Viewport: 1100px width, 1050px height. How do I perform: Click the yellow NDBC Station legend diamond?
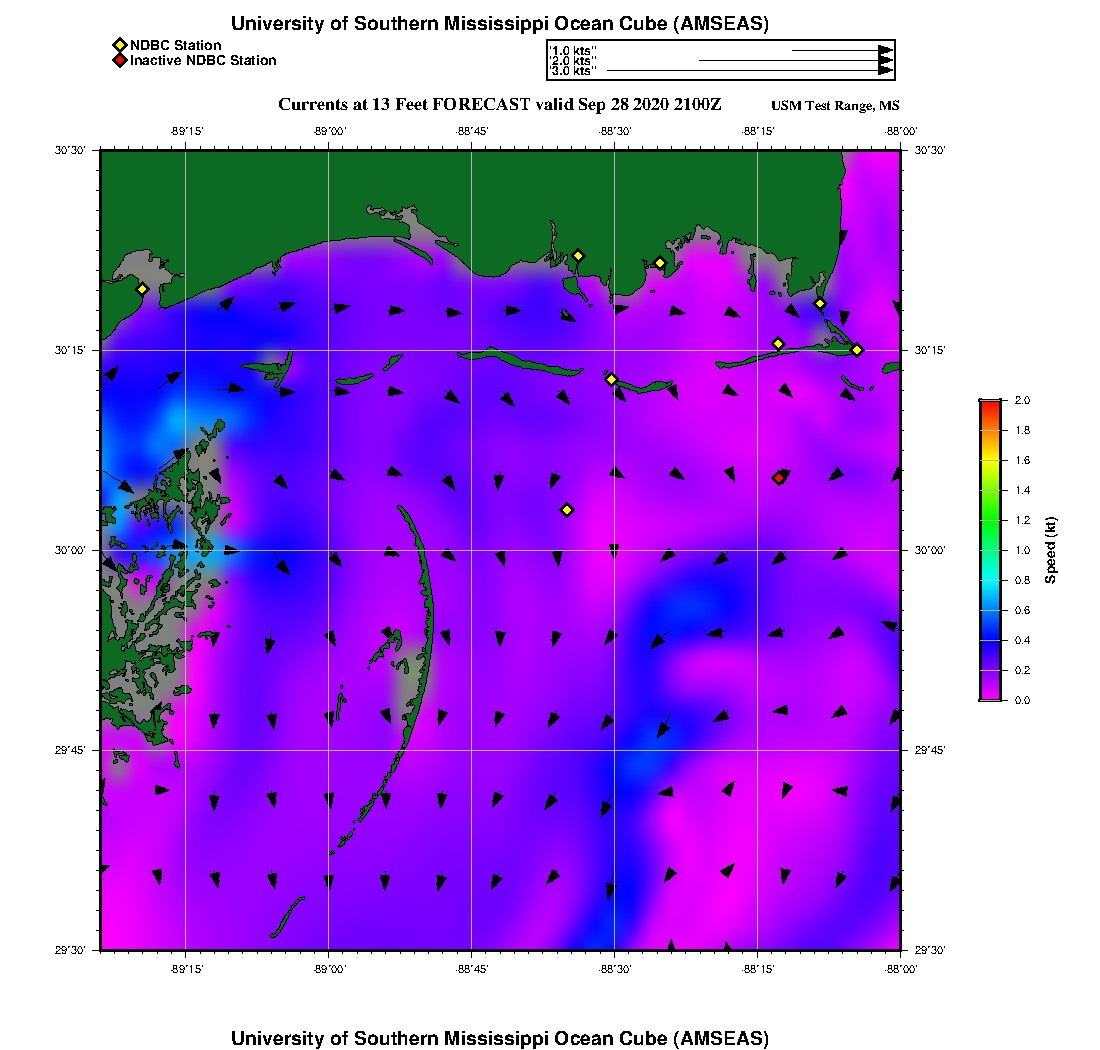point(119,45)
